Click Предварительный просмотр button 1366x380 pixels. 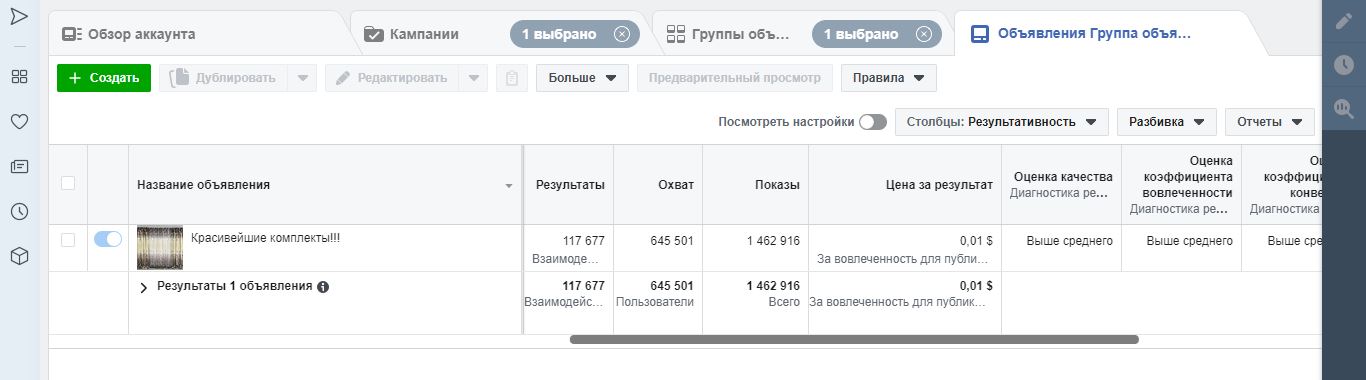(x=735, y=78)
